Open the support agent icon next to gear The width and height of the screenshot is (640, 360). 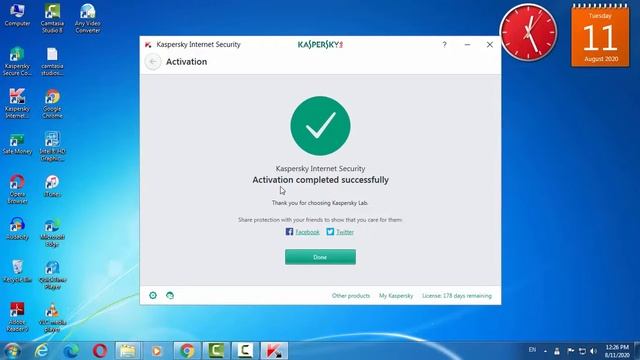(x=170, y=295)
